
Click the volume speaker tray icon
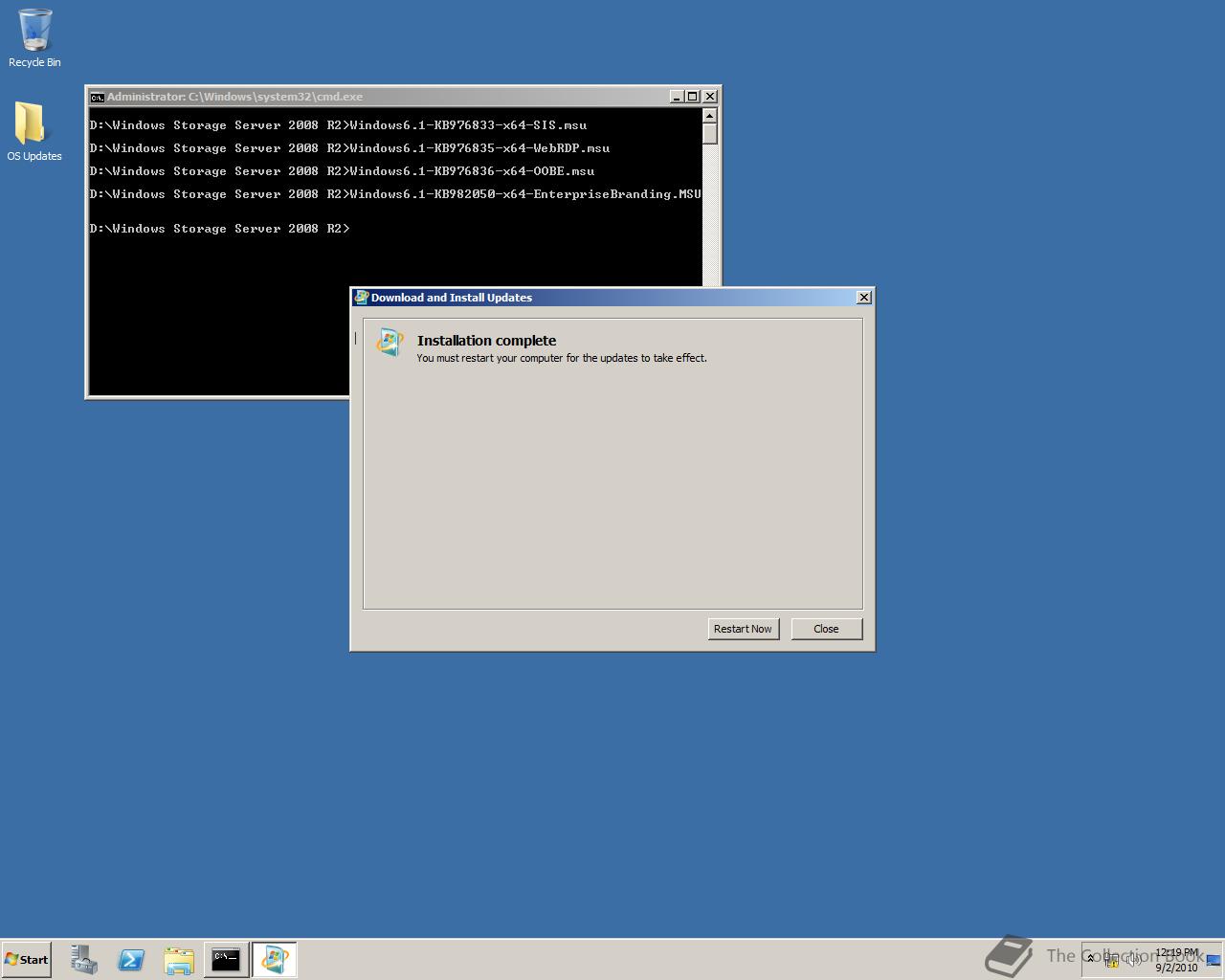tap(1133, 959)
